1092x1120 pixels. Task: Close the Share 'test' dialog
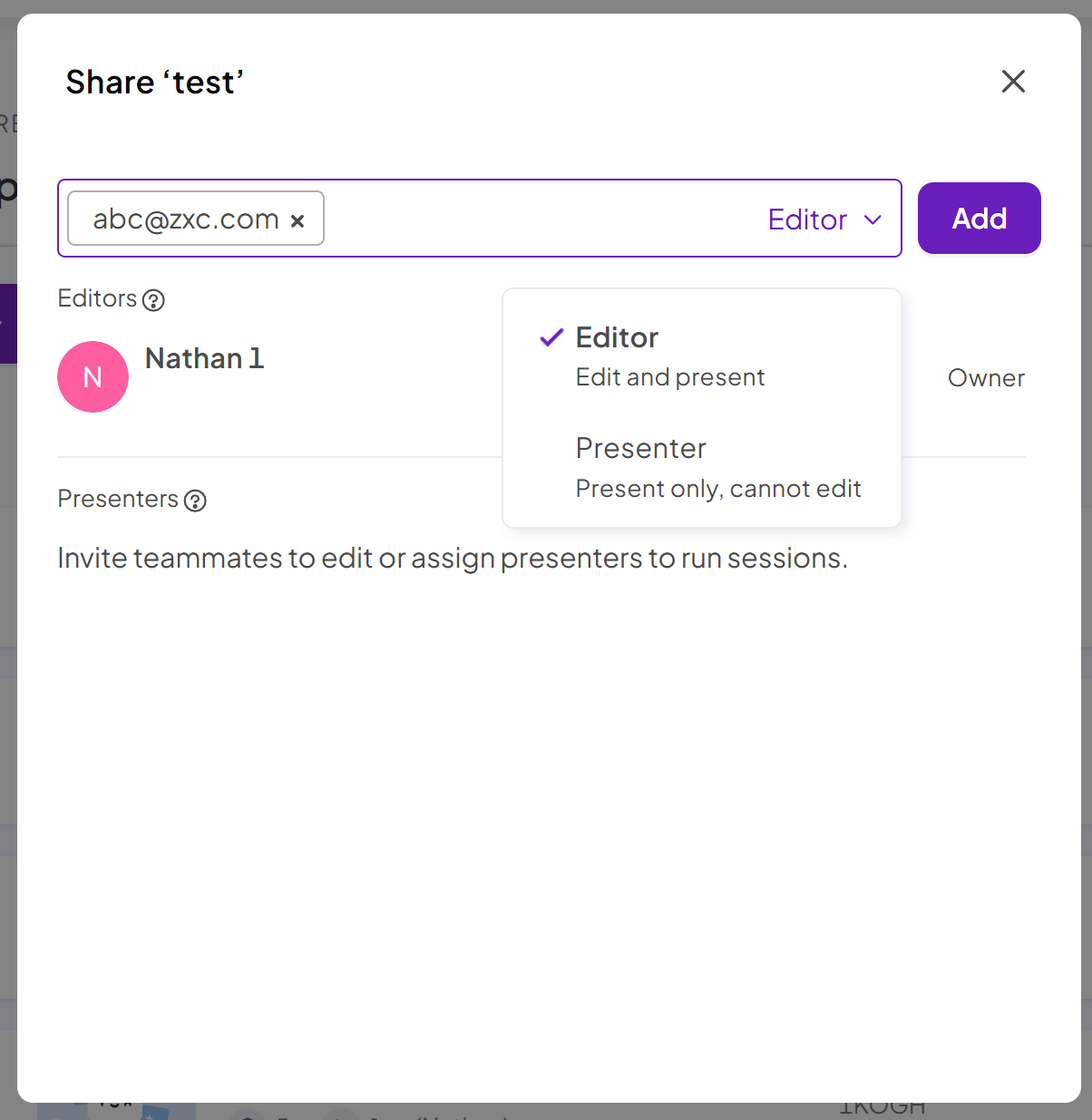point(1013,82)
